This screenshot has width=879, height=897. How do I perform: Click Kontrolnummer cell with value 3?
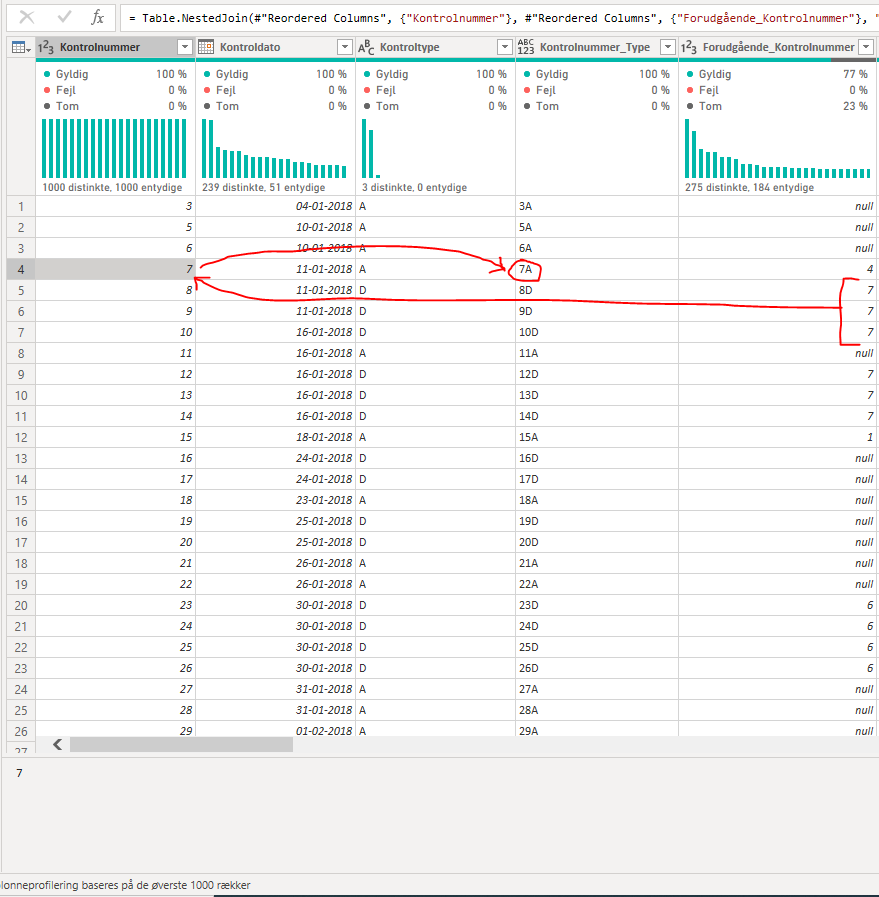116,207
